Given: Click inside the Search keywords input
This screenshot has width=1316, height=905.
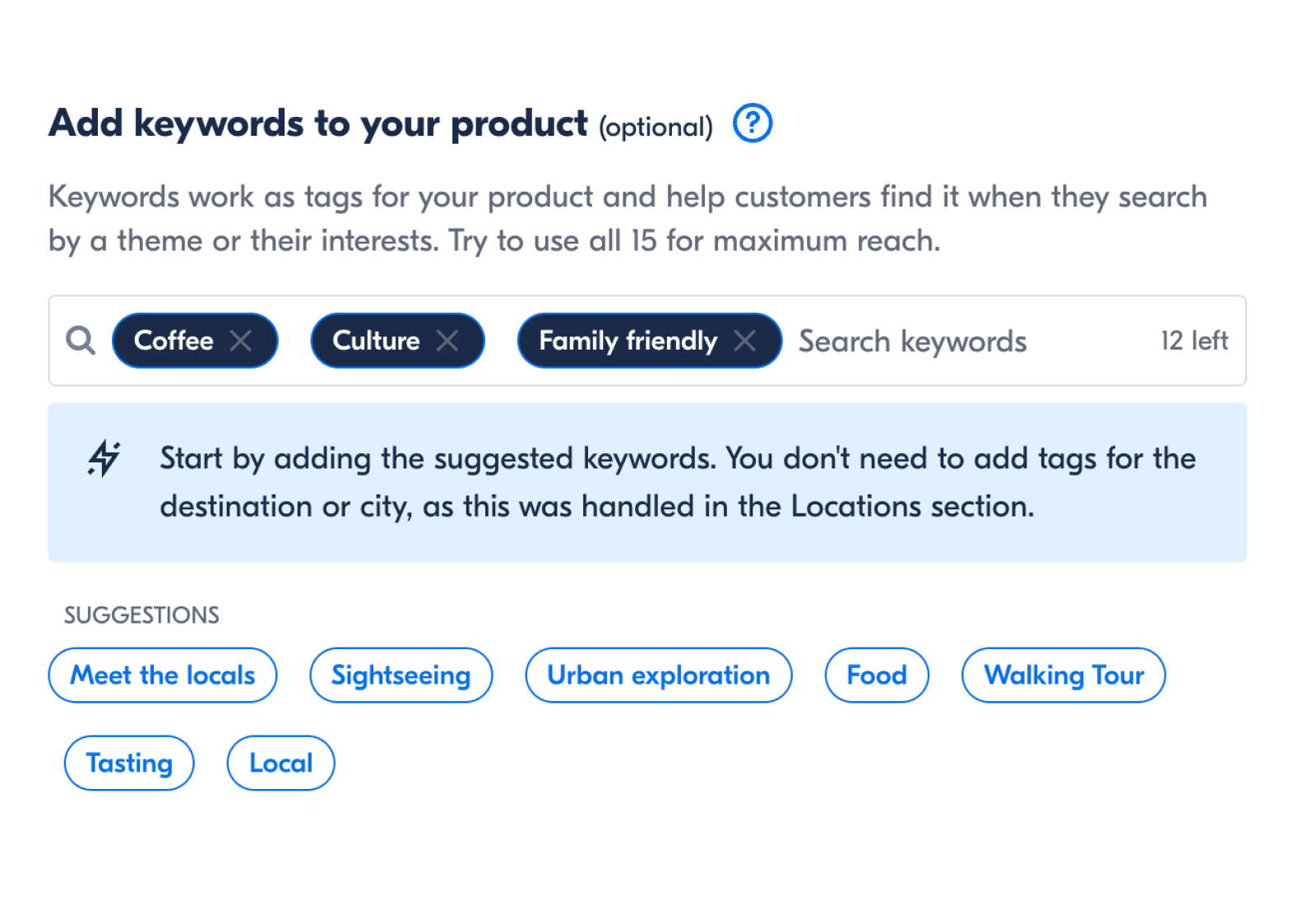Looking at the screenshot, I should [913, 340].
